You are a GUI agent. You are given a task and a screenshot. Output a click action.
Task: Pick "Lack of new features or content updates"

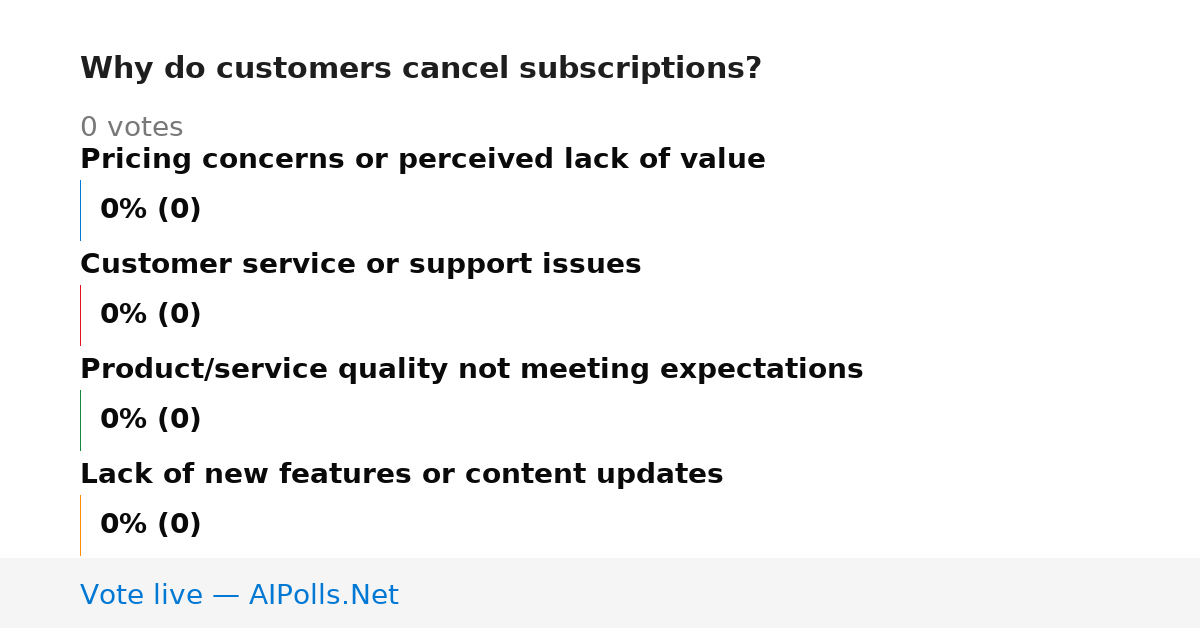tap(401, 475)
